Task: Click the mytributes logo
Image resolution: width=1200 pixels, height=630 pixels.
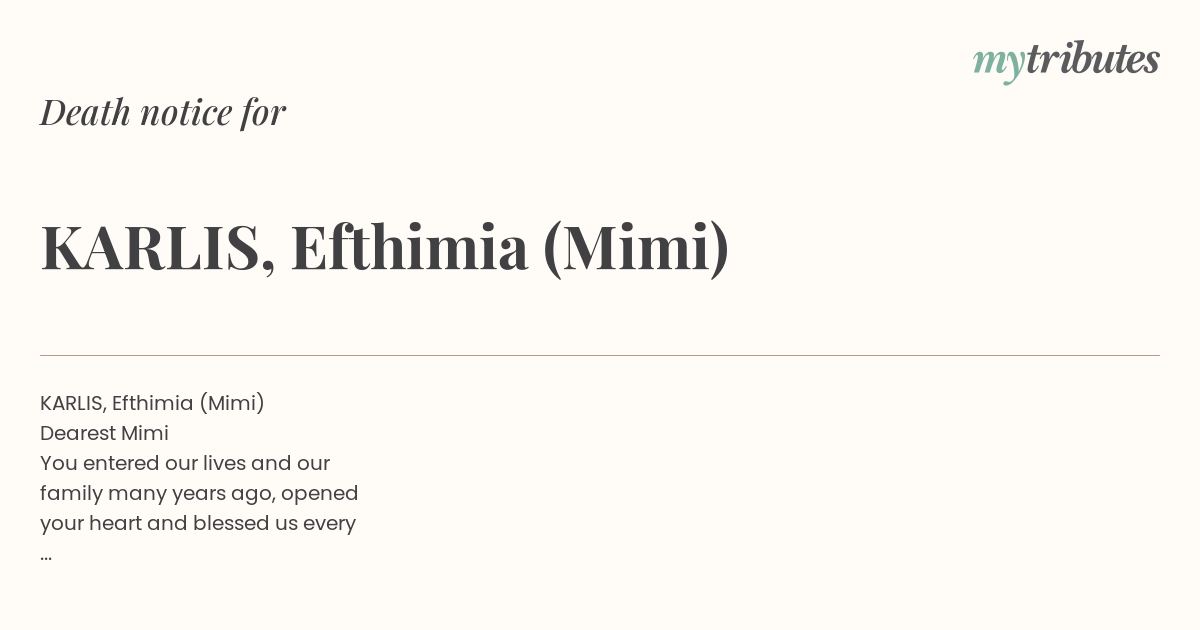Action: pos(1066,60)
